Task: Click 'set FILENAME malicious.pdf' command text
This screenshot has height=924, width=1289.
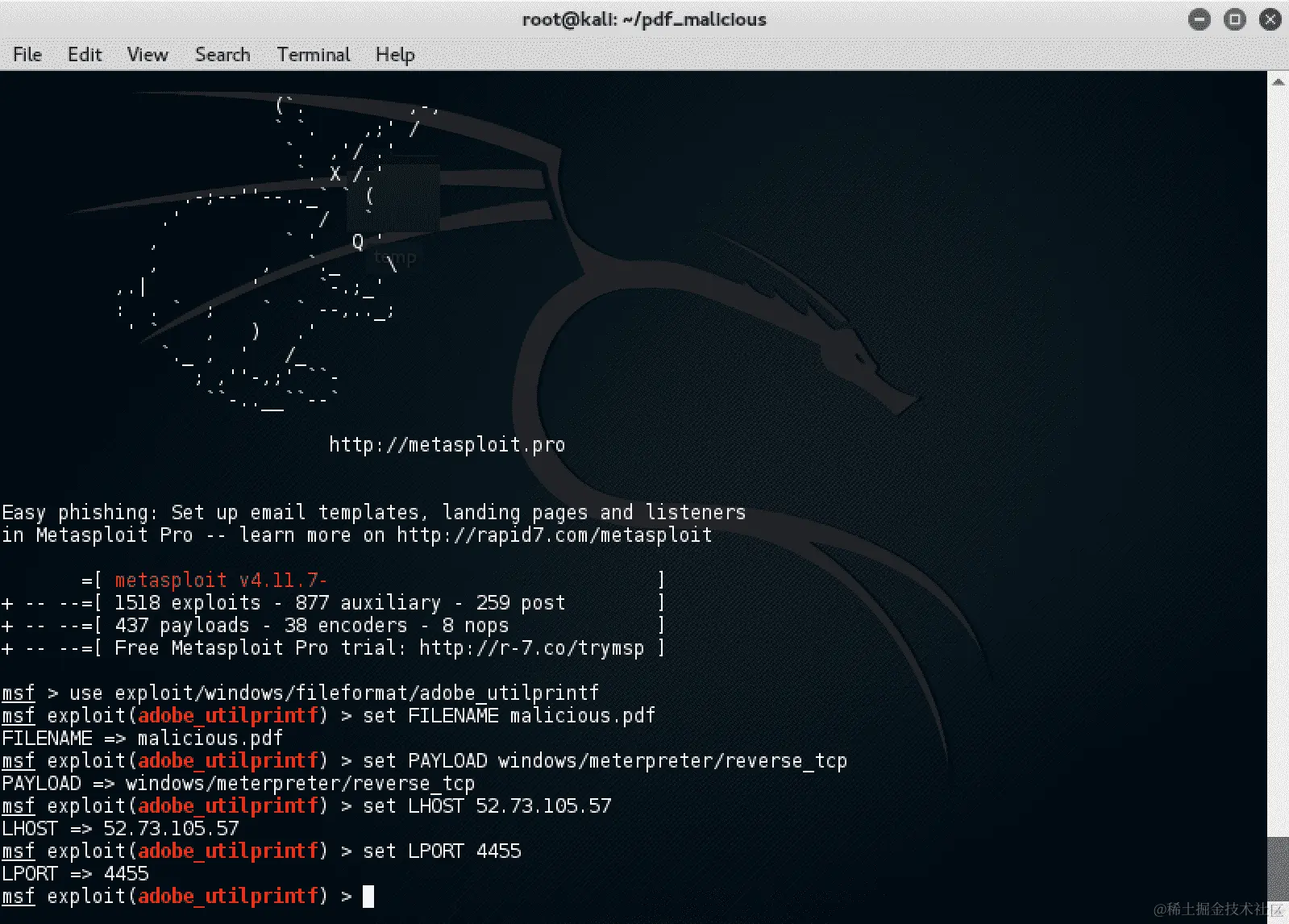Action: tap(509, 715)
